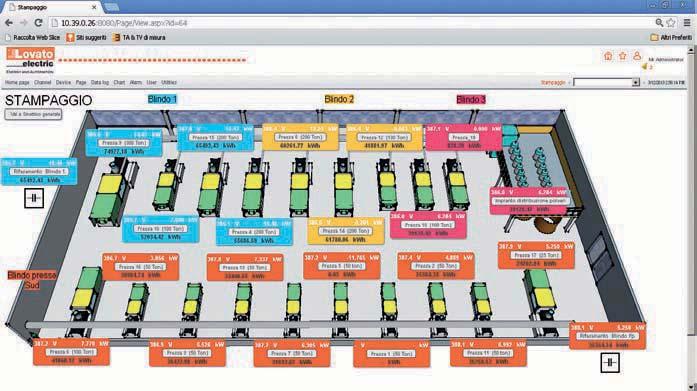Open the Siti suggeriti bookmark

tap(87, 38)
